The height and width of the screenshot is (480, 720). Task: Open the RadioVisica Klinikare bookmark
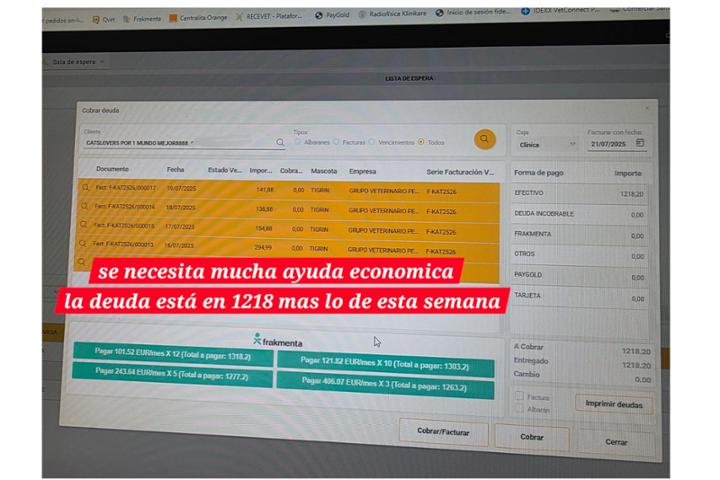tap(392, 14)
